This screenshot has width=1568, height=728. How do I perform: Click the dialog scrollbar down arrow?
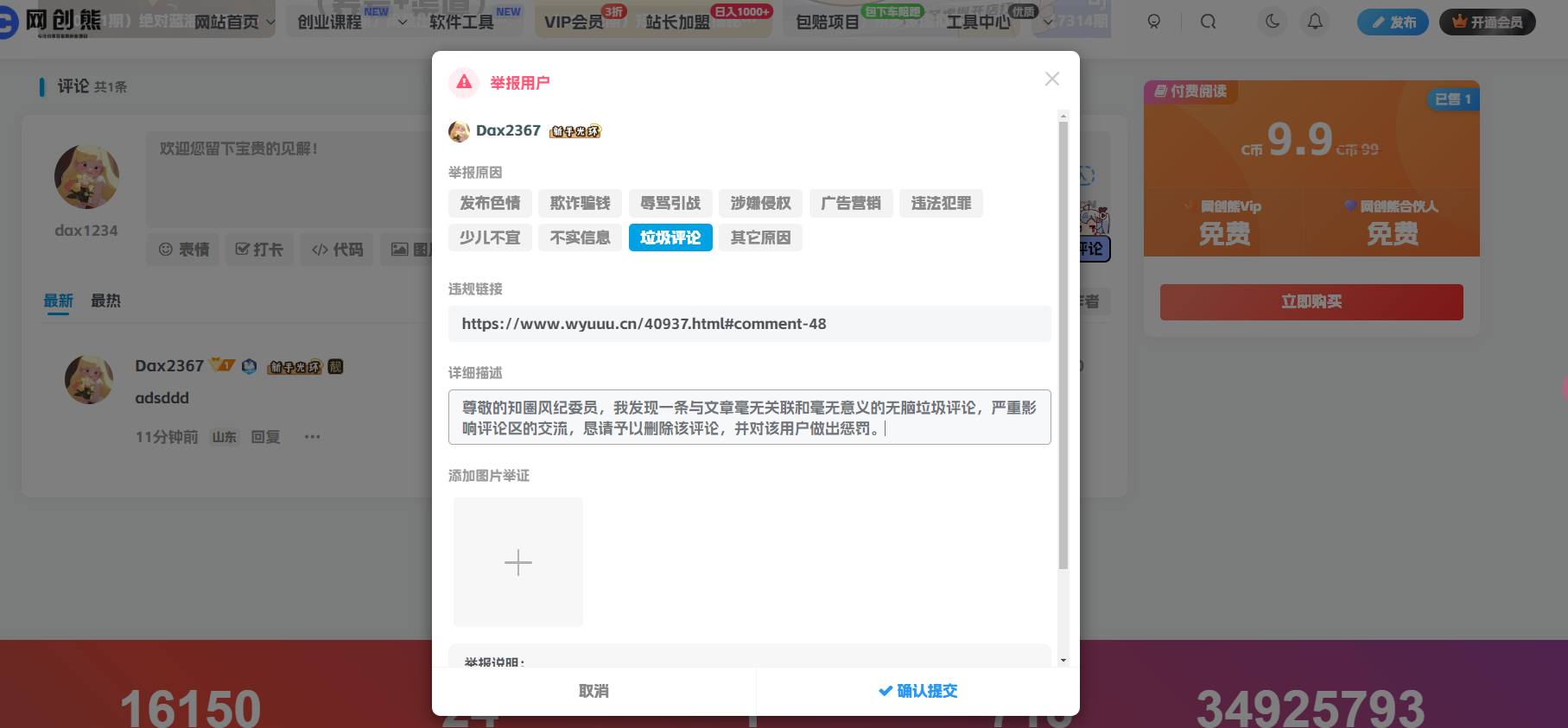click(1063, 660)
